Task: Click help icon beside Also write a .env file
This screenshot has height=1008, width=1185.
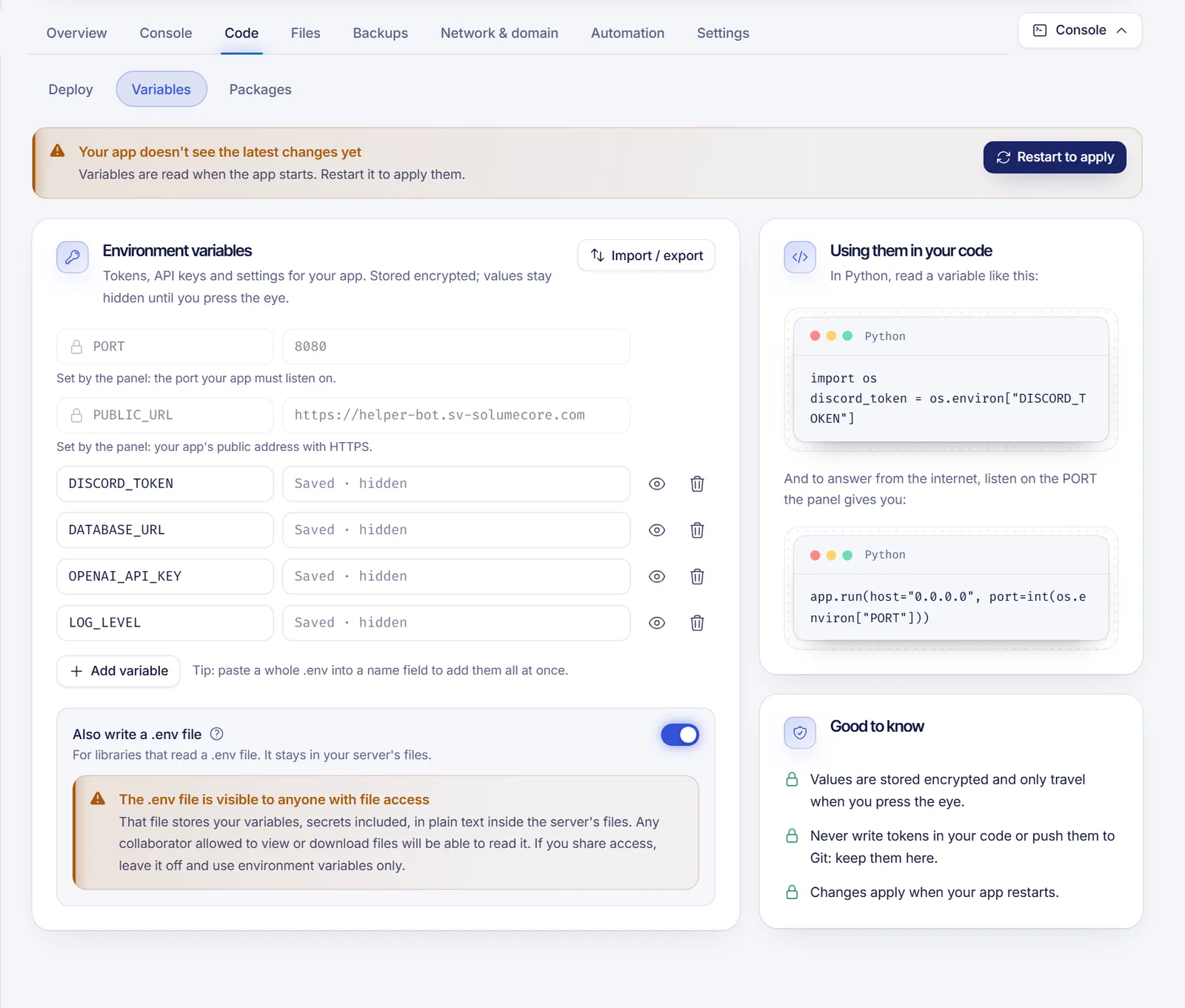Action: point(217,734)
